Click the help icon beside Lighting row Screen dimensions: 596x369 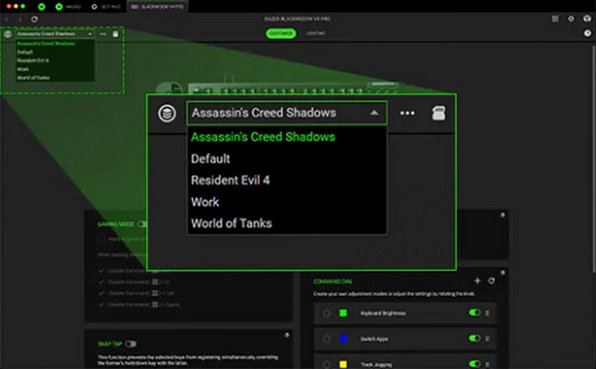pyautogui.click(x=588, y=33)
